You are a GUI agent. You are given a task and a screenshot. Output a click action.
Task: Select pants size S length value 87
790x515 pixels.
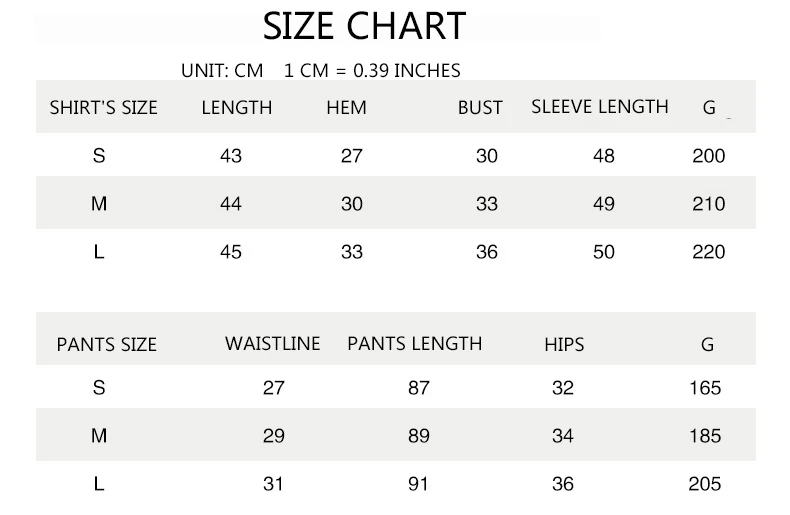(x=419, y=388)
